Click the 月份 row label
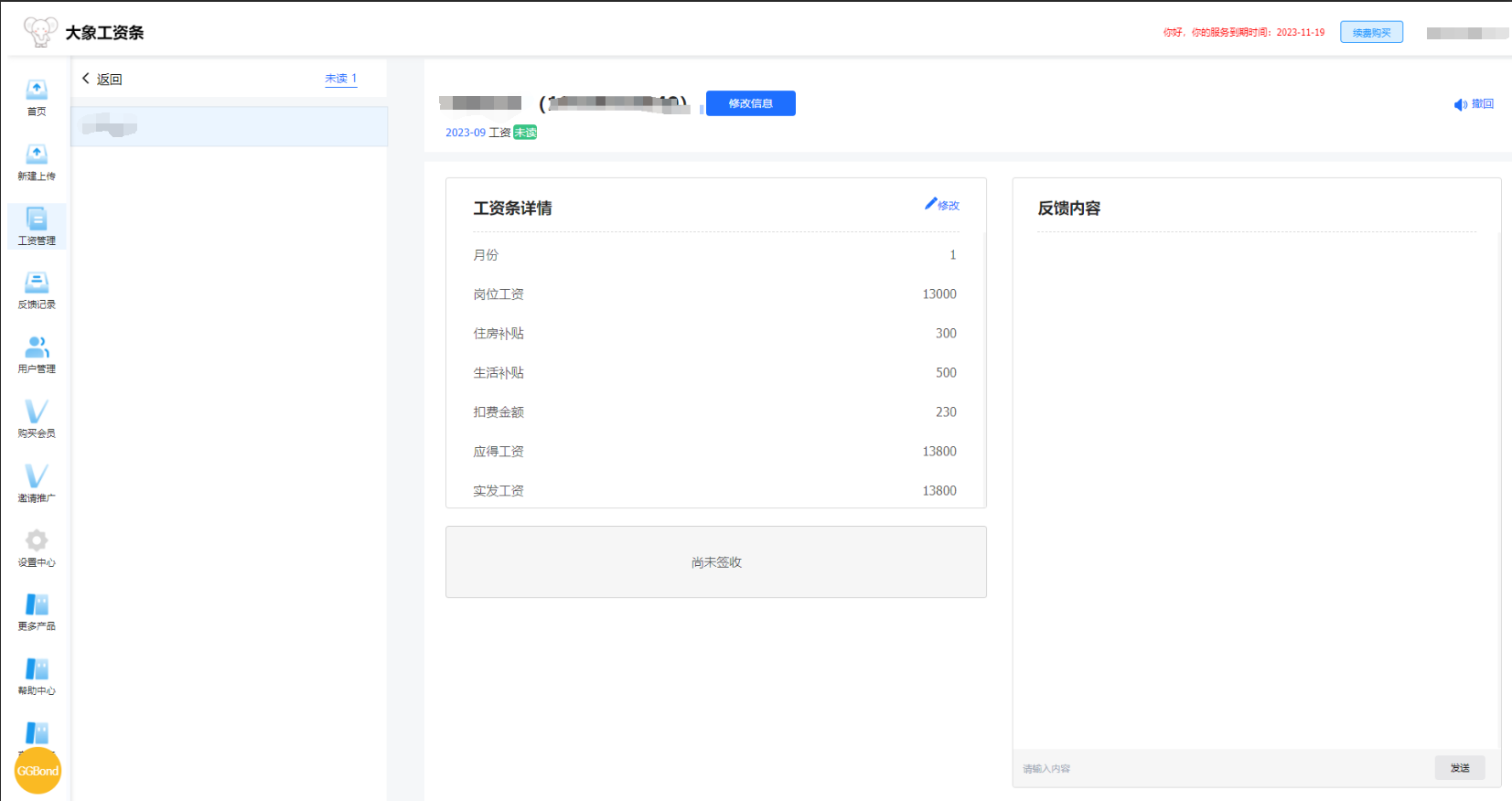The image size is (1512, 801). pyautogui.click(x=486, y=255)
